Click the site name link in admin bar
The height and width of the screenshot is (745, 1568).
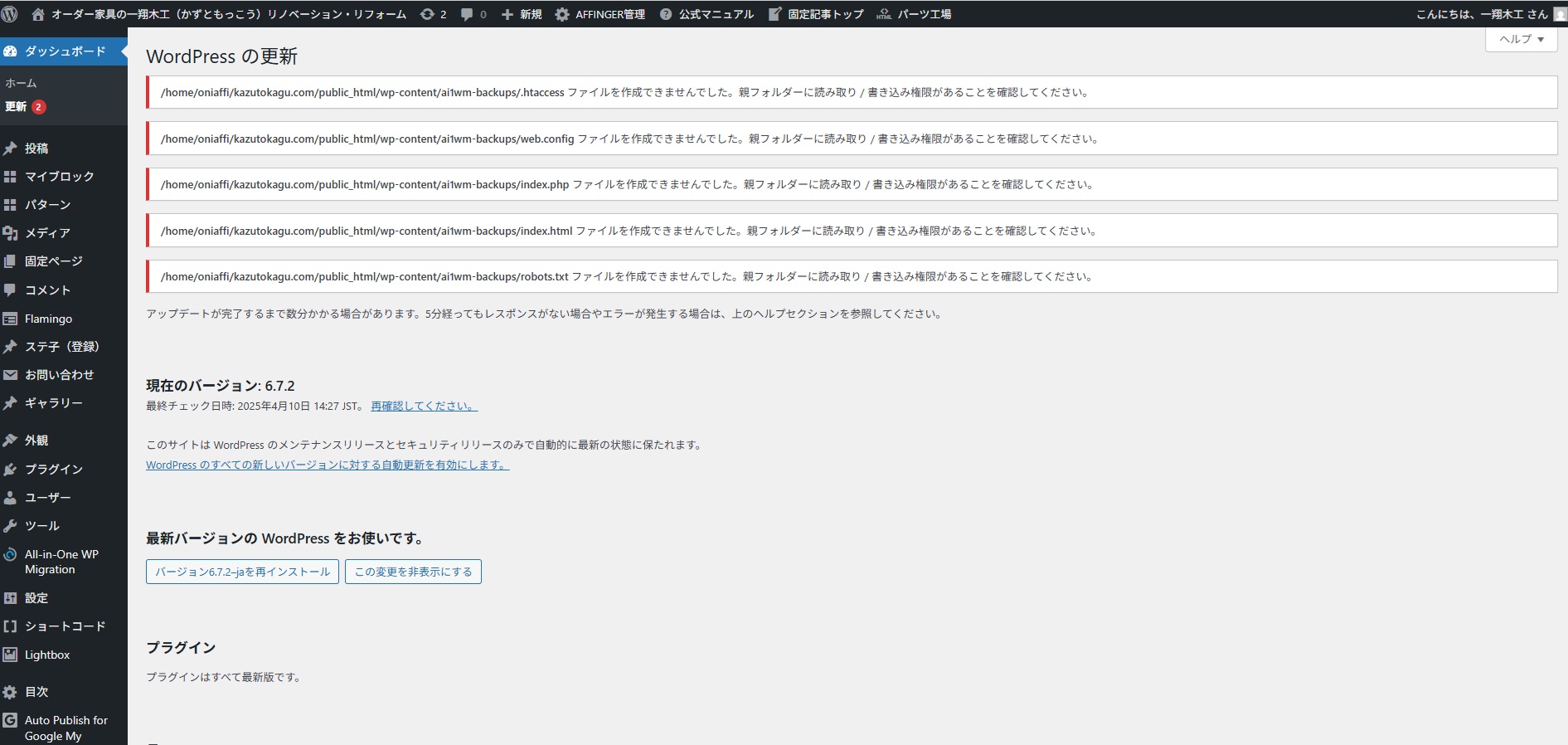[x=229, y=14]
